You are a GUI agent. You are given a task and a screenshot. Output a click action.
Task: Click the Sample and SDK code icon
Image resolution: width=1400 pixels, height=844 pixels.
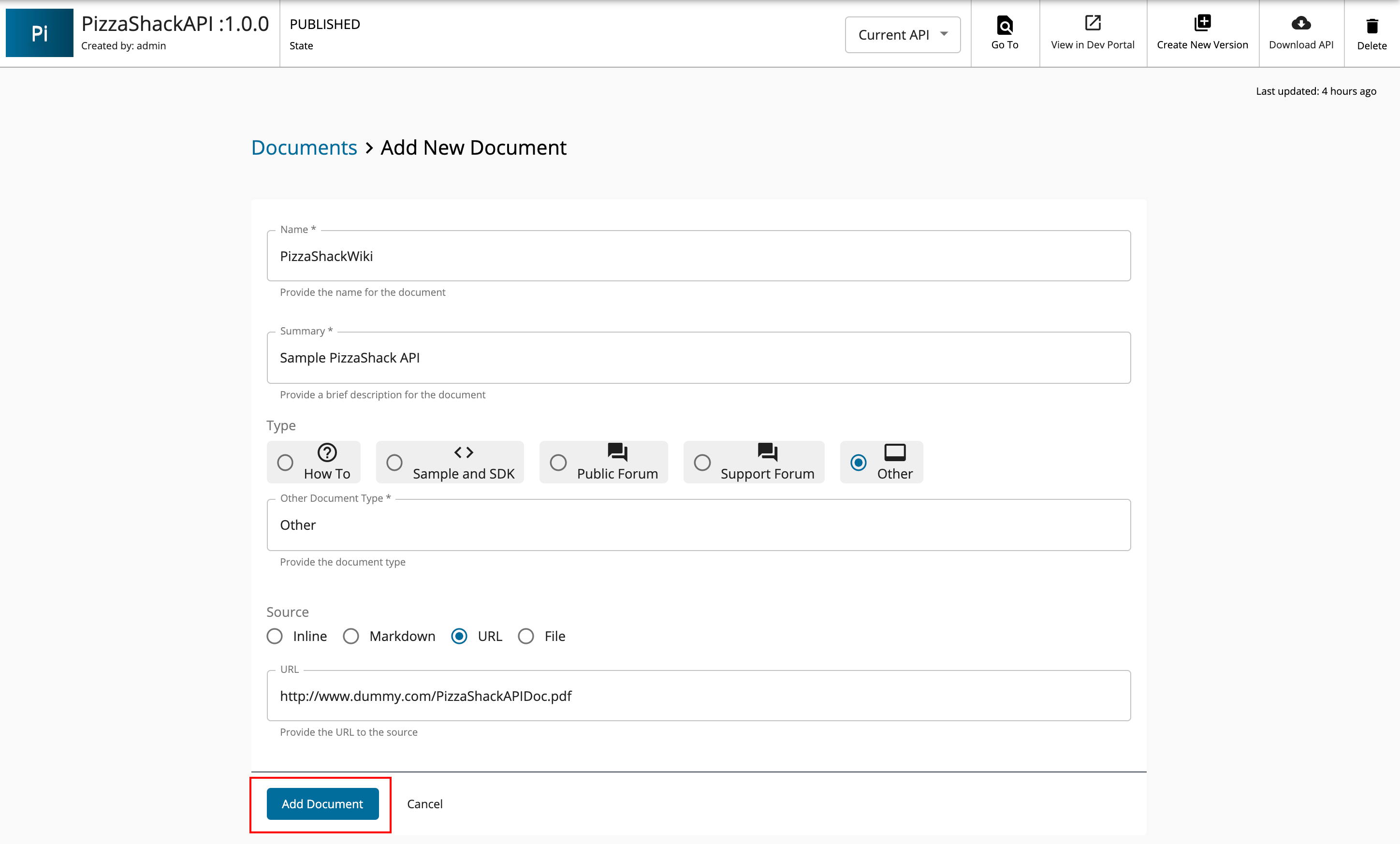463,452
